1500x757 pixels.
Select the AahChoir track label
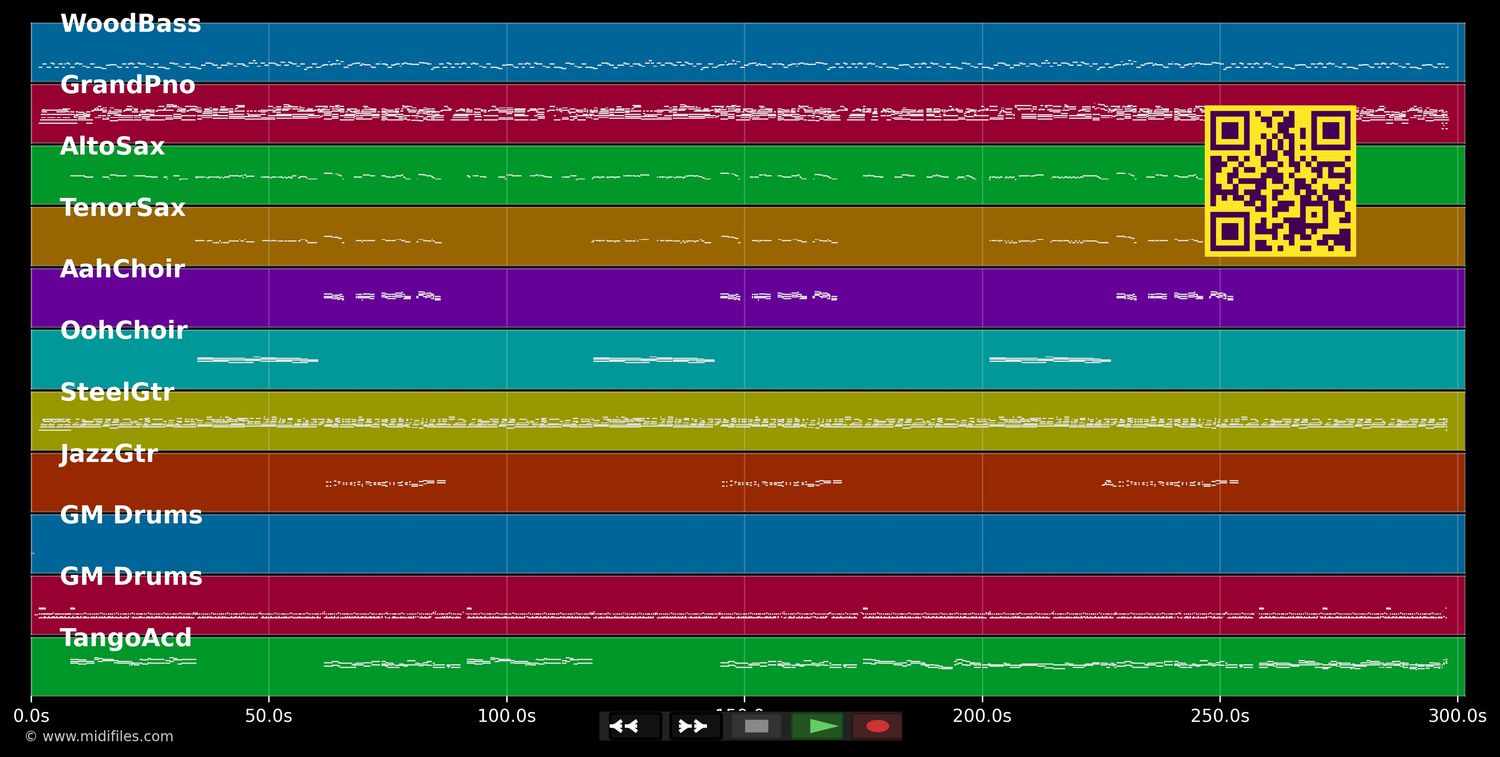122,270
